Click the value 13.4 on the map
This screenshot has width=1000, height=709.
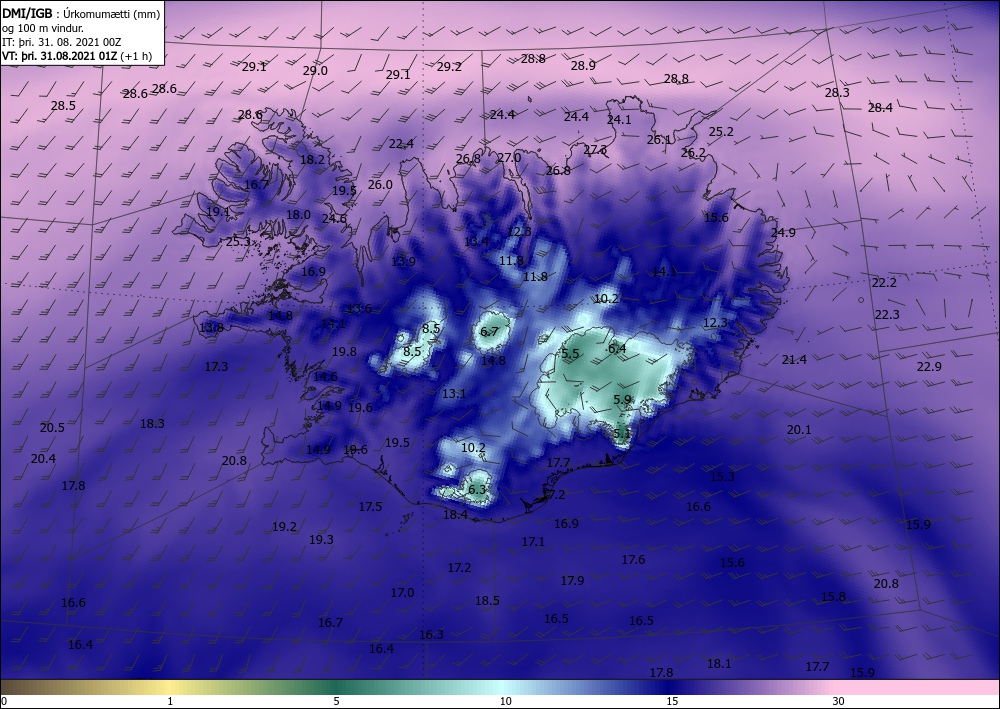click(476, 242)
